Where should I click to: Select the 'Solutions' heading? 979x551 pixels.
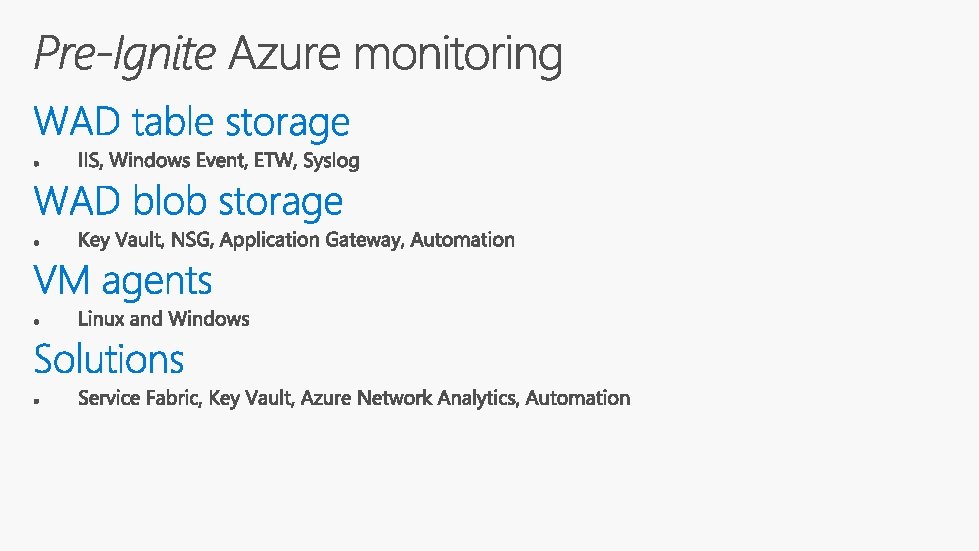[x=109, y=359]
